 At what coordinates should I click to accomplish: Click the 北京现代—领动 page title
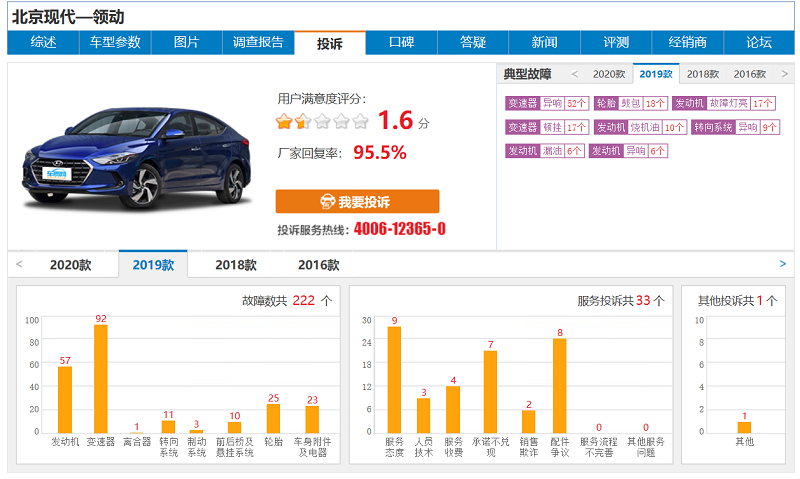[68, 17]
